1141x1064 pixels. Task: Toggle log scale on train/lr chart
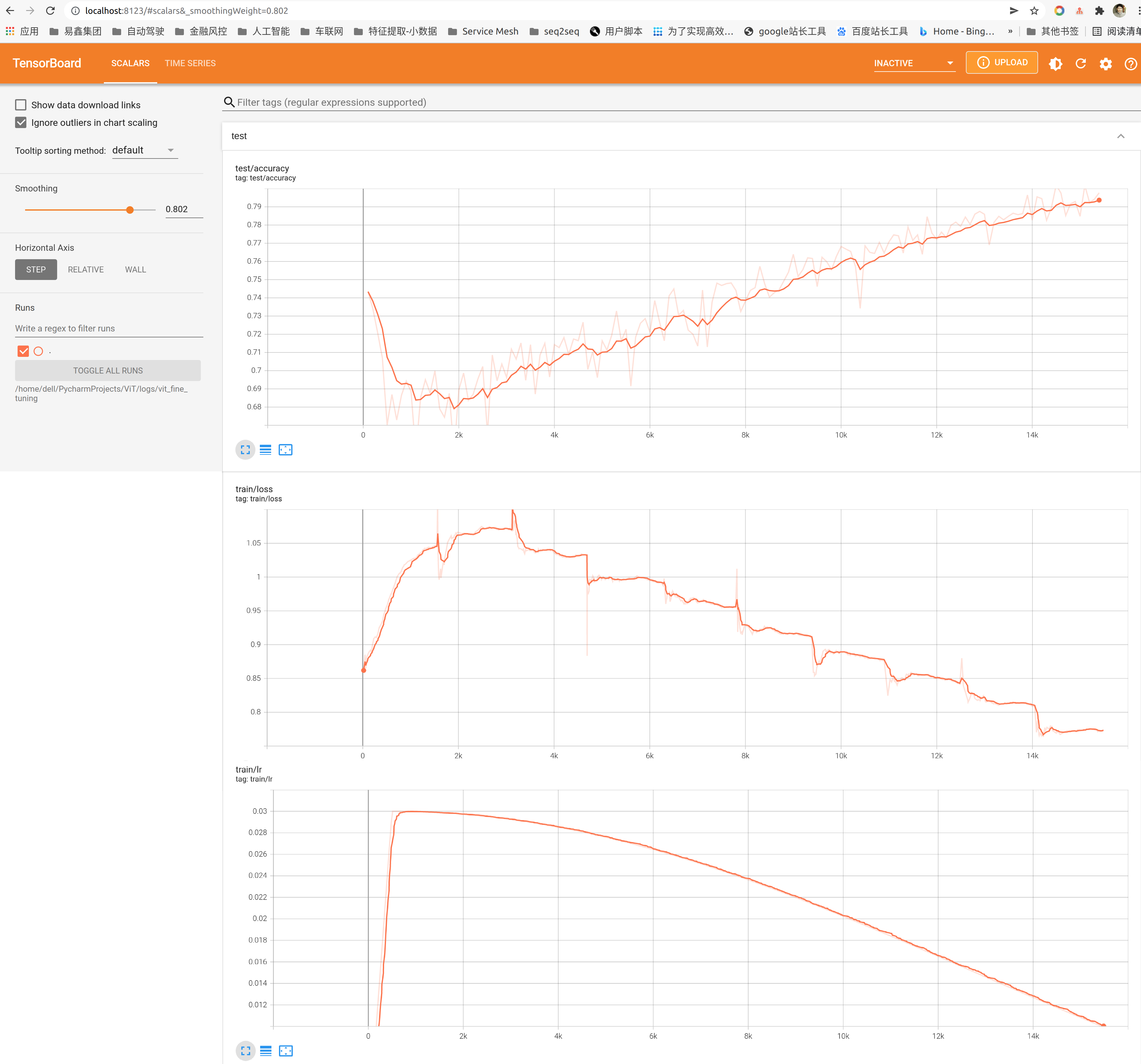pyautogui.click(x=266, y=1051)
